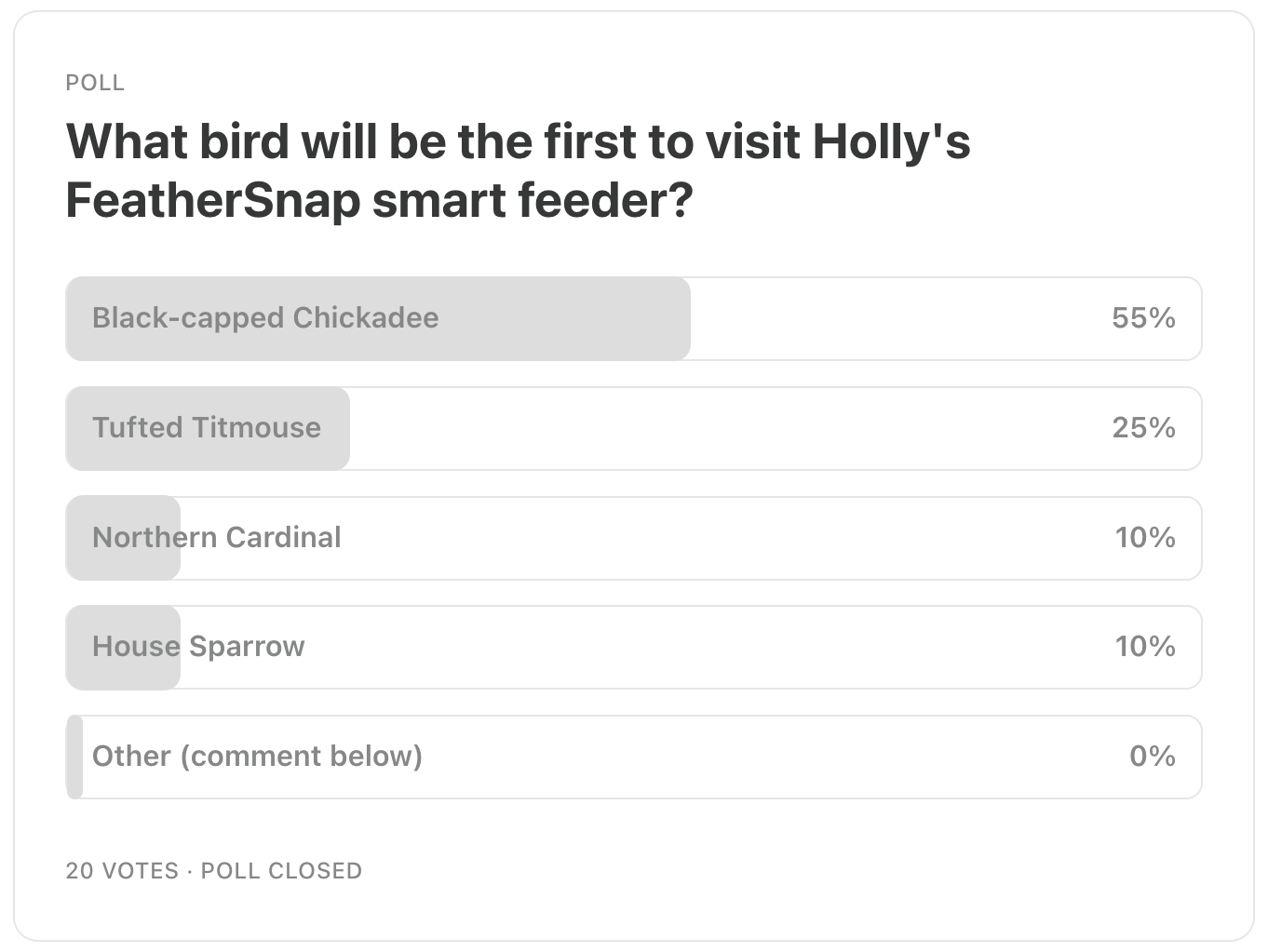
Task: Click the POLL CLOSED status text
Action: point(281,871)
